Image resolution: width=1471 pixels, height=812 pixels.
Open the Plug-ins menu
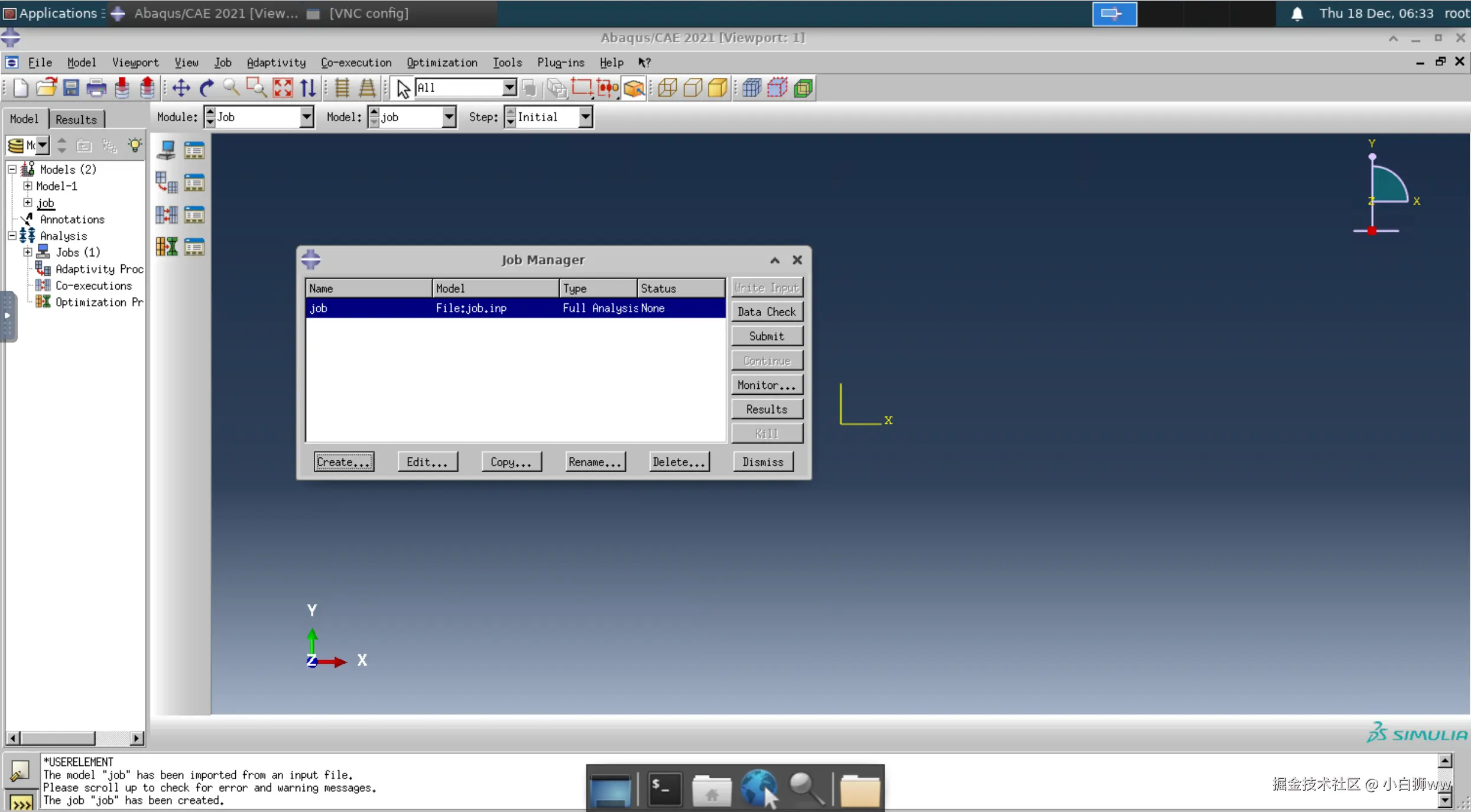(560, 63)
